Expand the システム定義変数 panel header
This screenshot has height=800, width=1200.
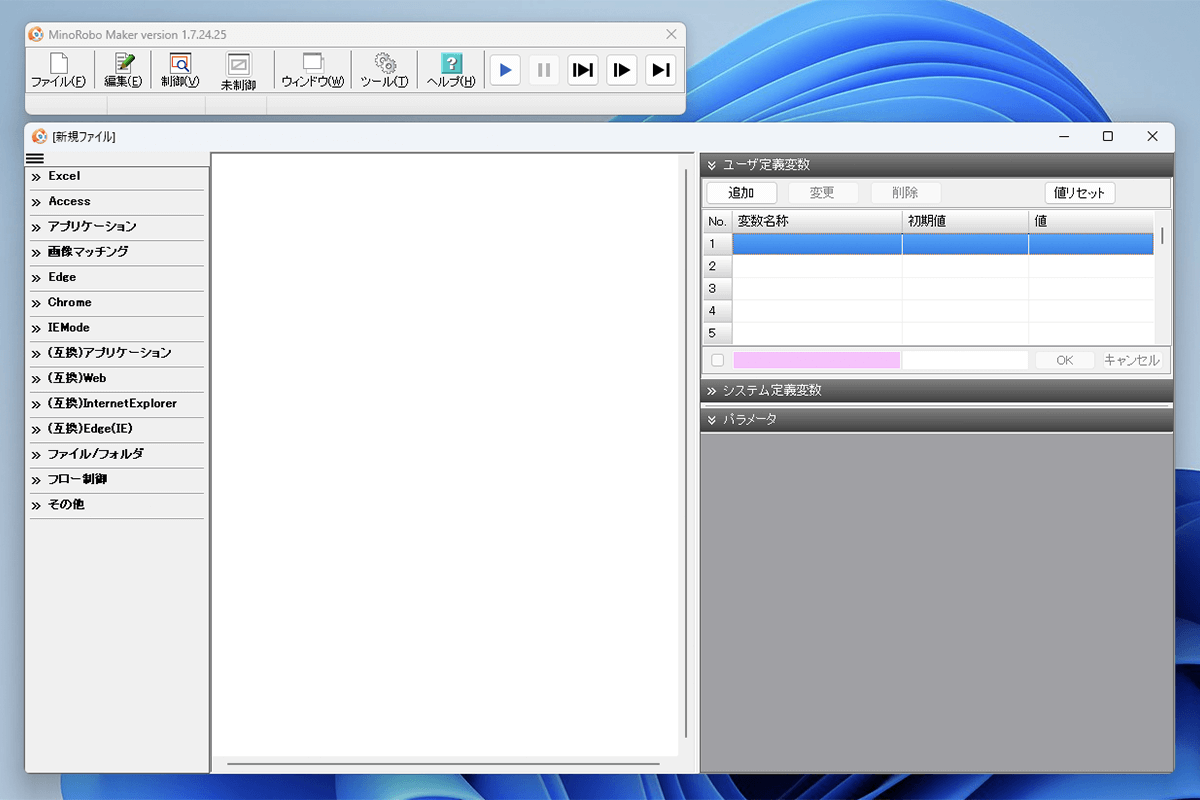(x=936, y=390)
